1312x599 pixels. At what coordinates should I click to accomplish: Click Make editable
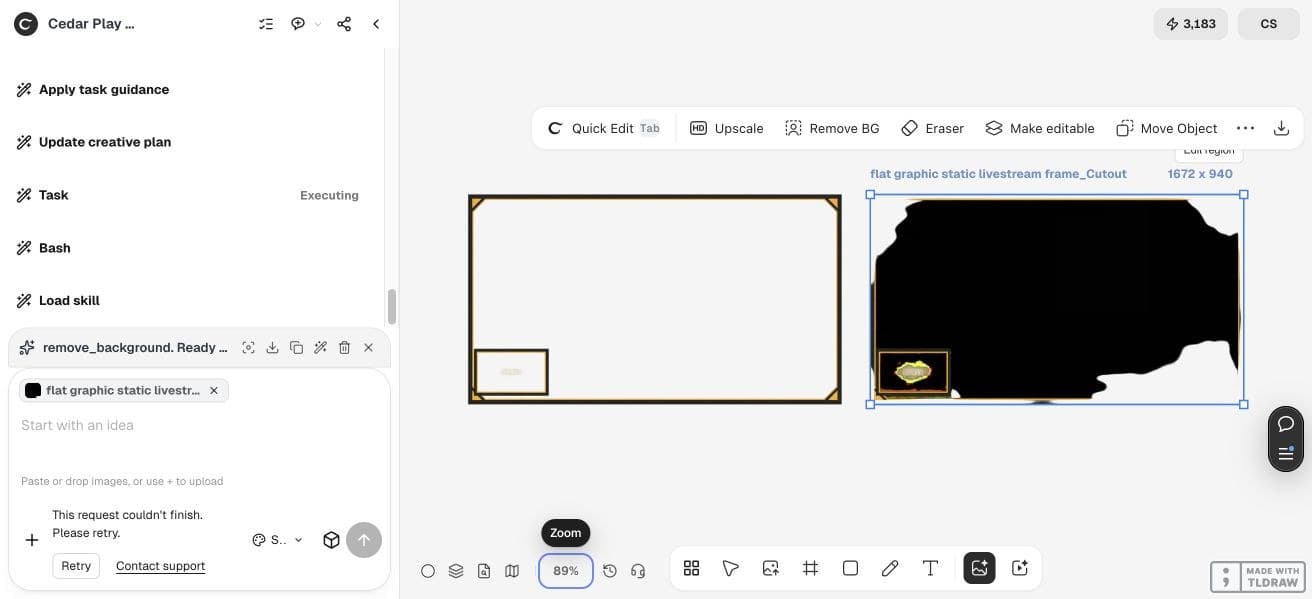(1040, 128)
